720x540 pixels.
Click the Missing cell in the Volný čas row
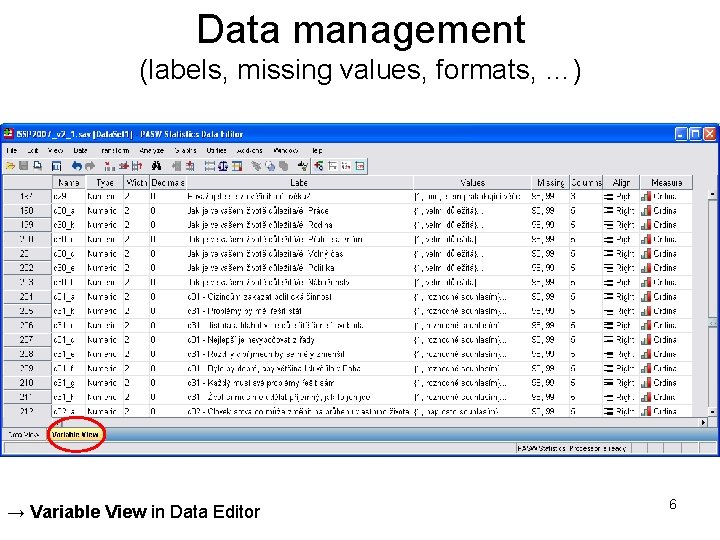(550, 254)
